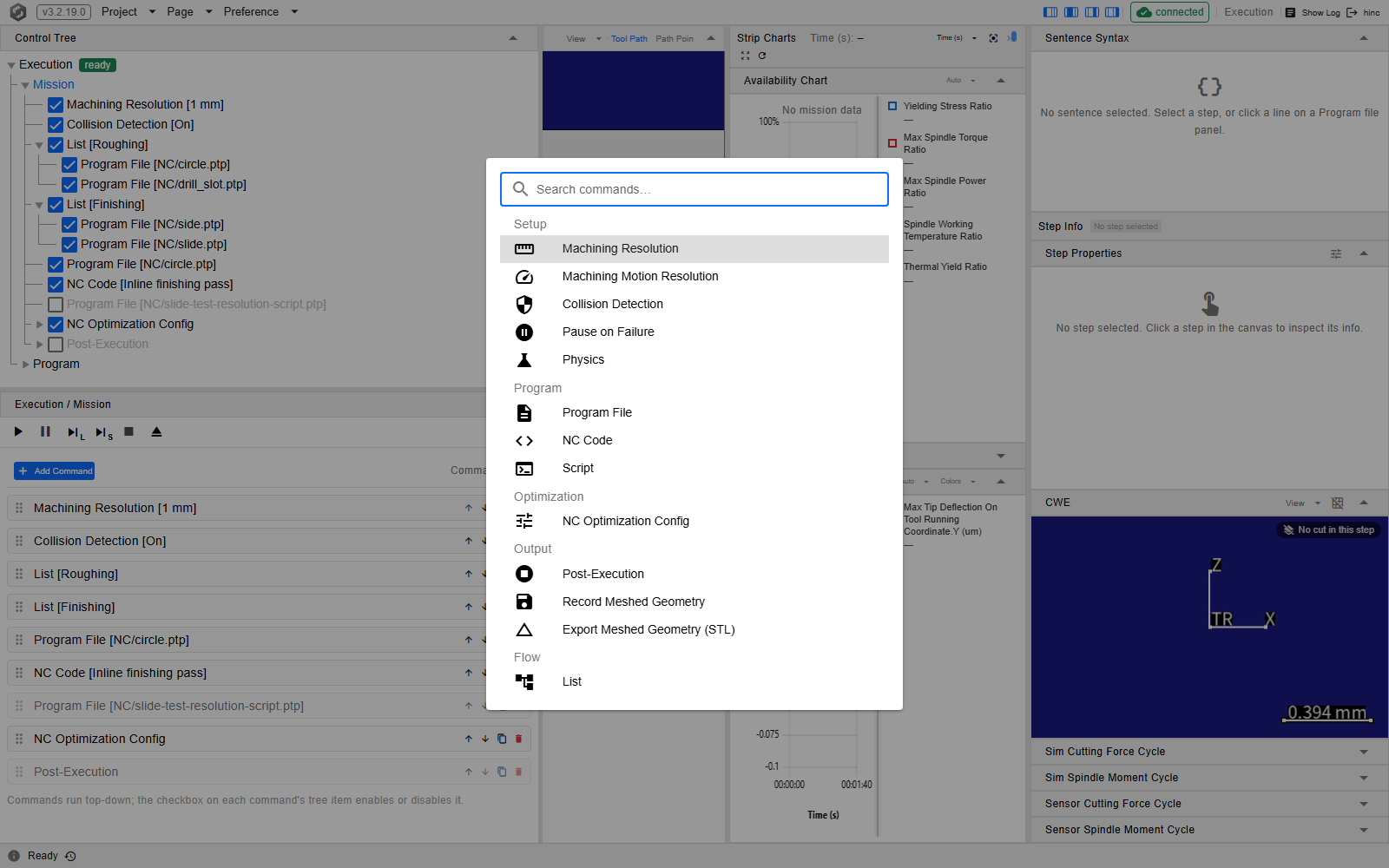Uncheck Machining Resolution [1 mm] in tree

[x=56, y=104]
